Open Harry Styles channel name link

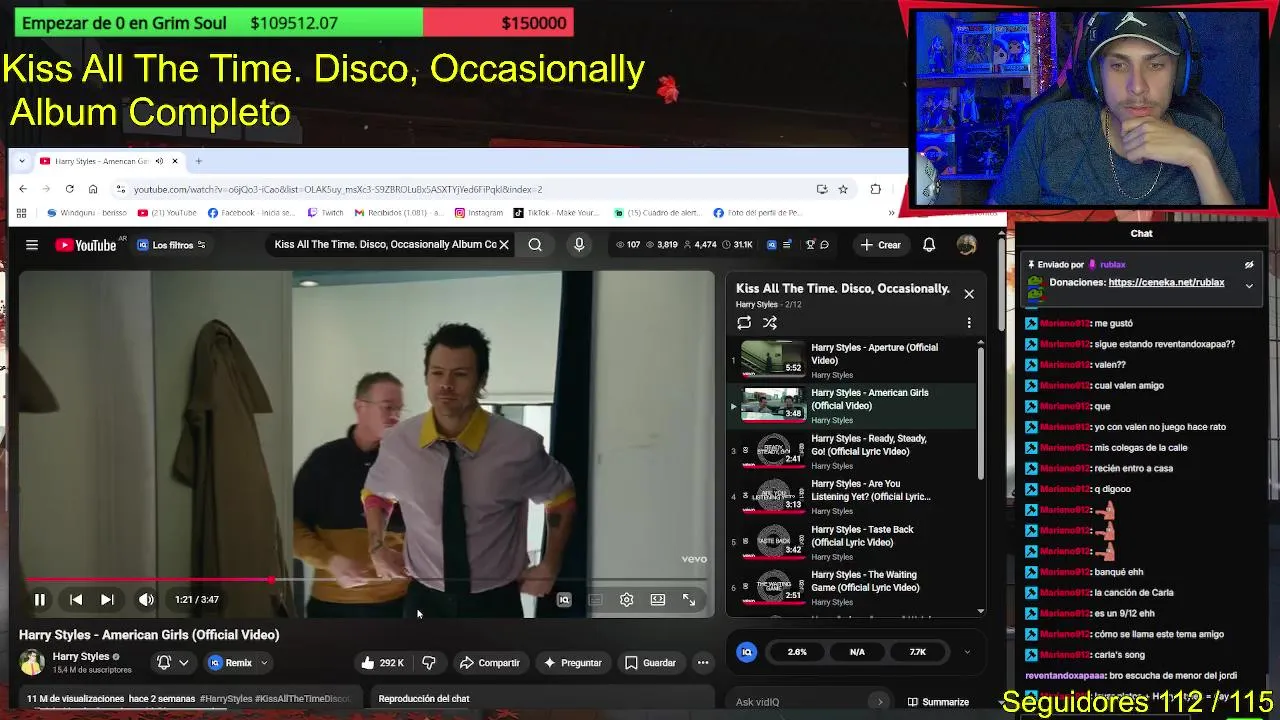pos(80,657)
